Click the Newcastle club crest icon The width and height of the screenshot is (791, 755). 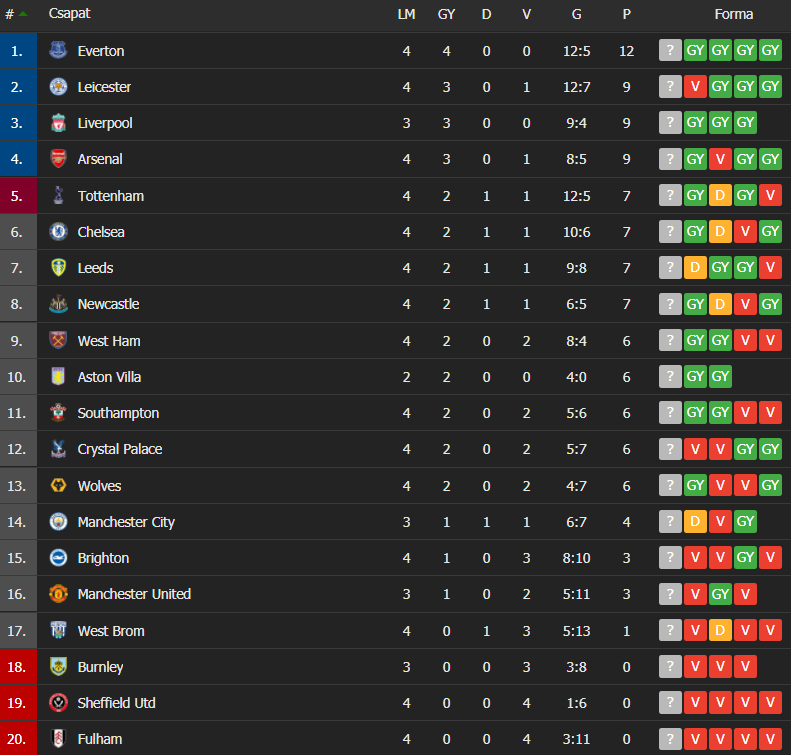[59, 304]
